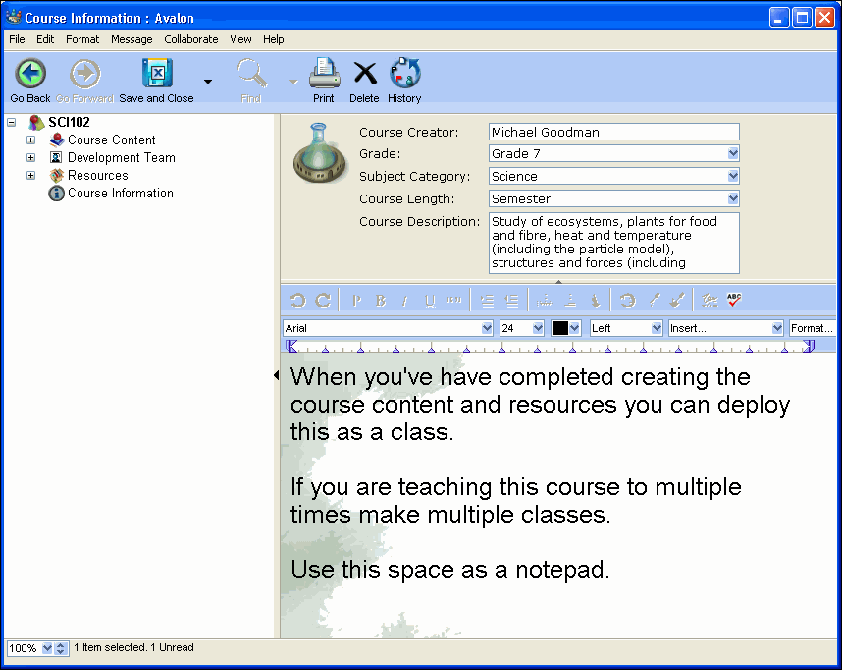The width and height of the screenshot is (842, 670).
Task: Open the Arial font dropdown
Action: coord(488,328)
